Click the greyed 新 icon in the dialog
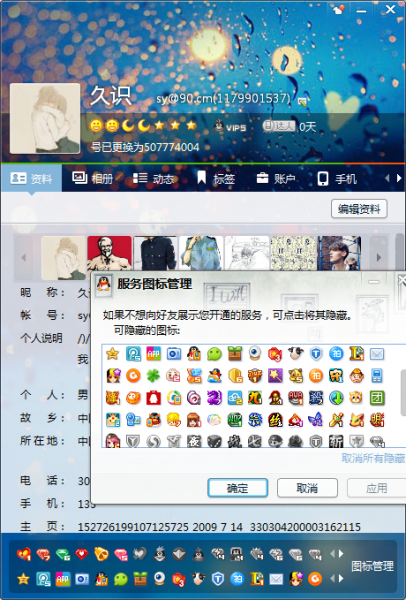 pyautogui.click(x=336, y=441)
